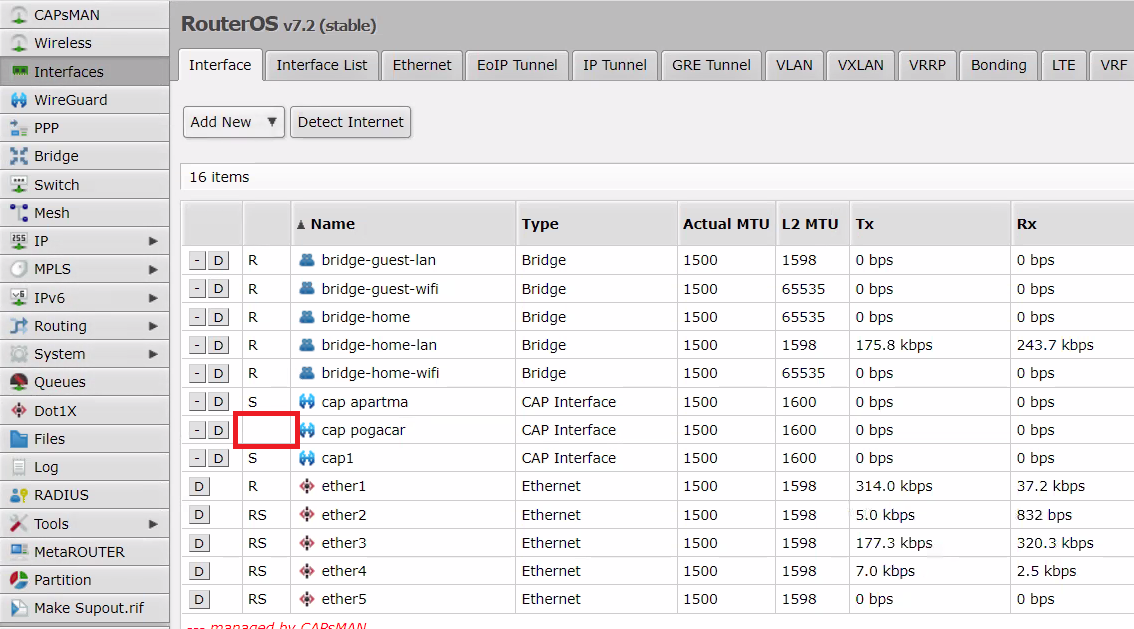The image size is (1134, 629).
Task: Open the Bridge sidebar icon
Action: click(19, 156)
